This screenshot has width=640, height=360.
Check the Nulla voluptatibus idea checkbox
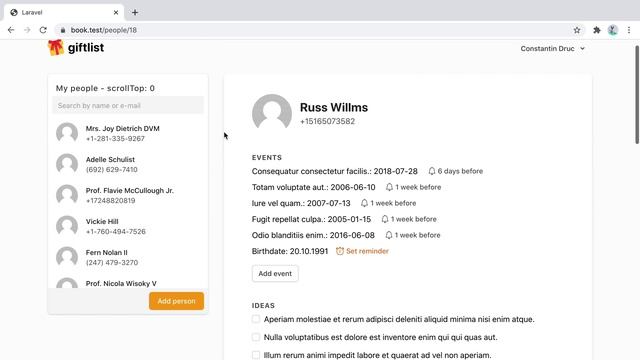click(256, 337)
